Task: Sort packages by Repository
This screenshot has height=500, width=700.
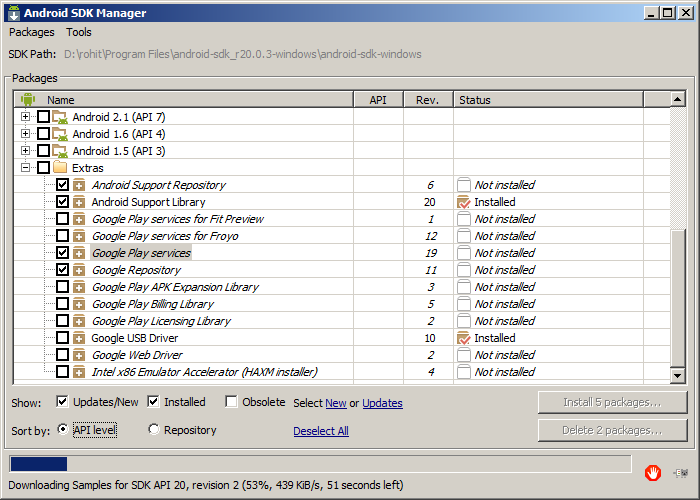Action: tap(154, 429)
